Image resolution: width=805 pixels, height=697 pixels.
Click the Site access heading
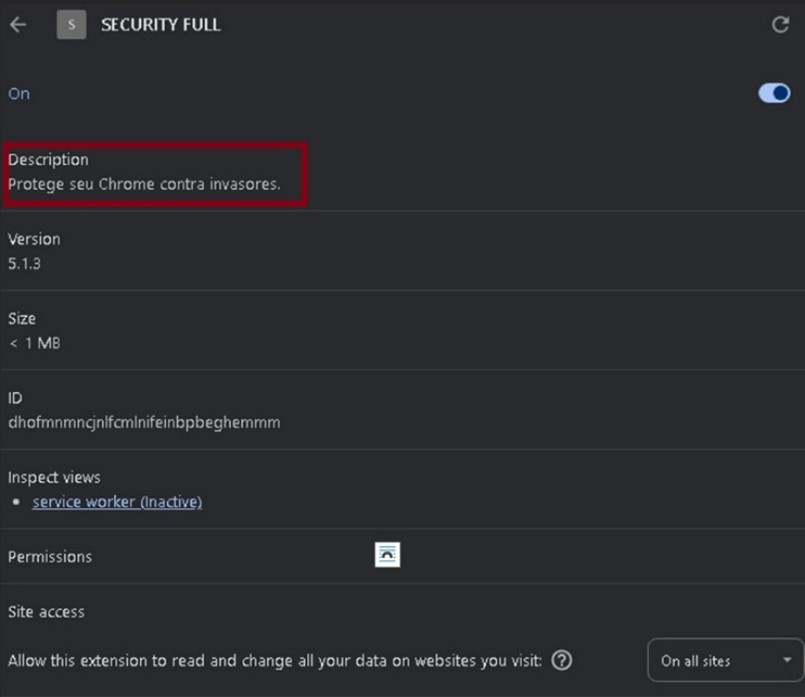tap(46, 612)
